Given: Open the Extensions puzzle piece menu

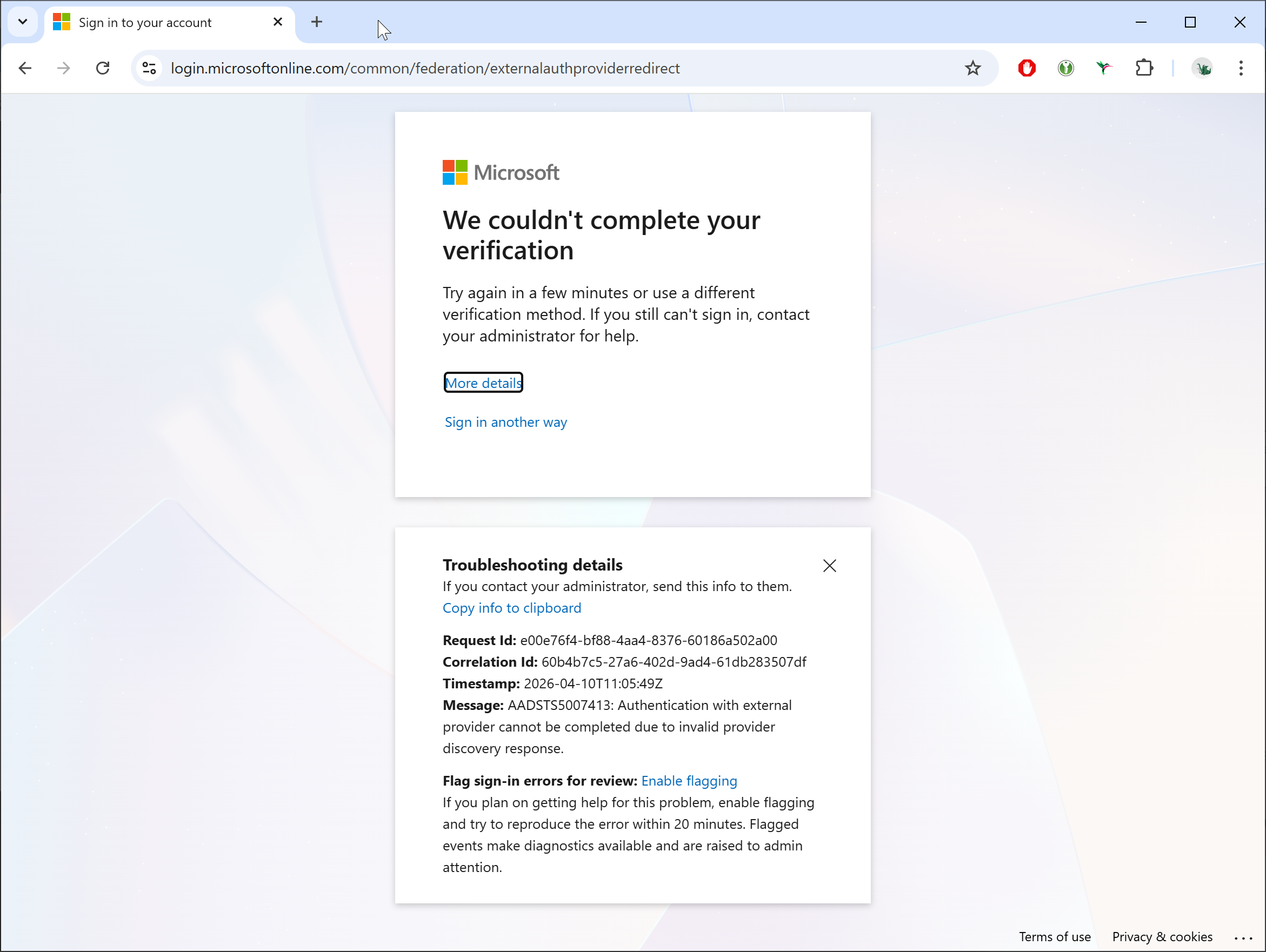Looking at the screenshot, I should pyautogui.click(x=1144, y=69).
